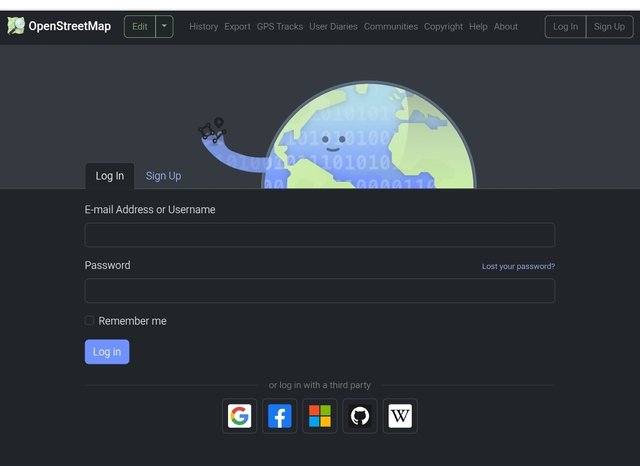
Task: Open User Diaries page
Action: pos(333,27)
